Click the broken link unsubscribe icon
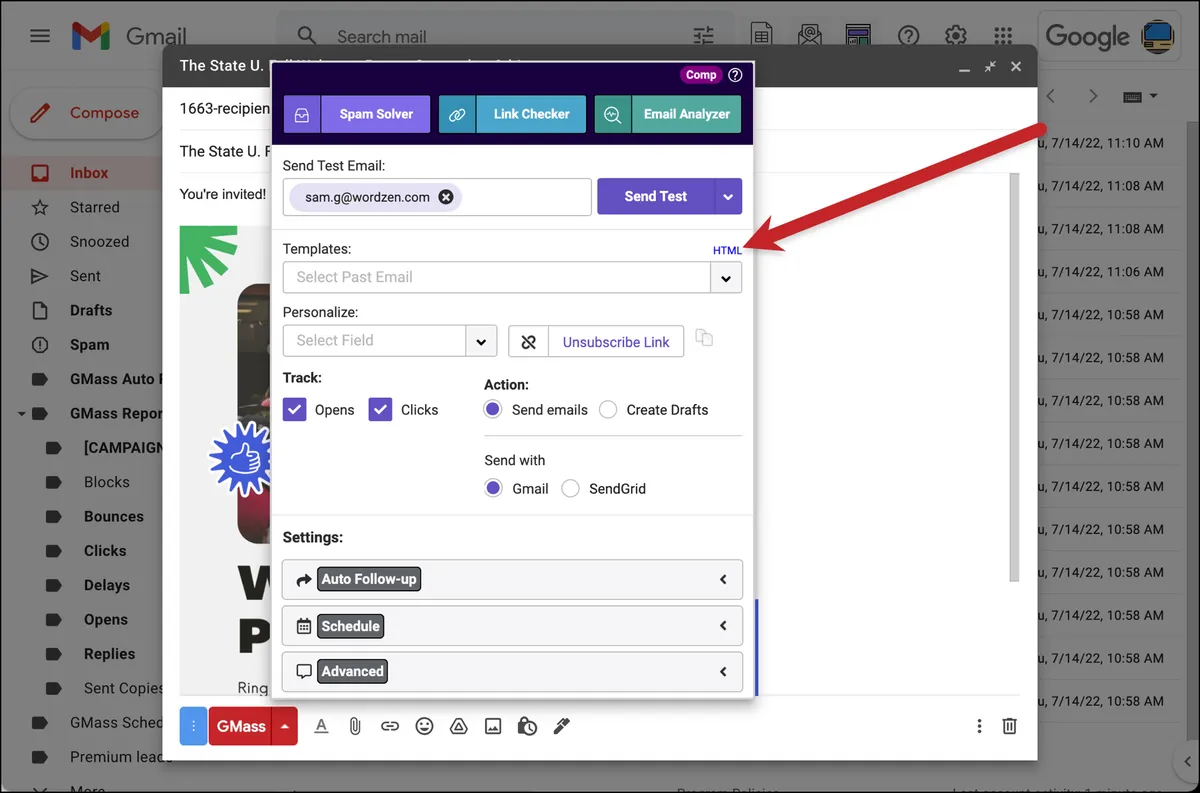Viewport: 1200px width, 793px height. click(529, 341)
